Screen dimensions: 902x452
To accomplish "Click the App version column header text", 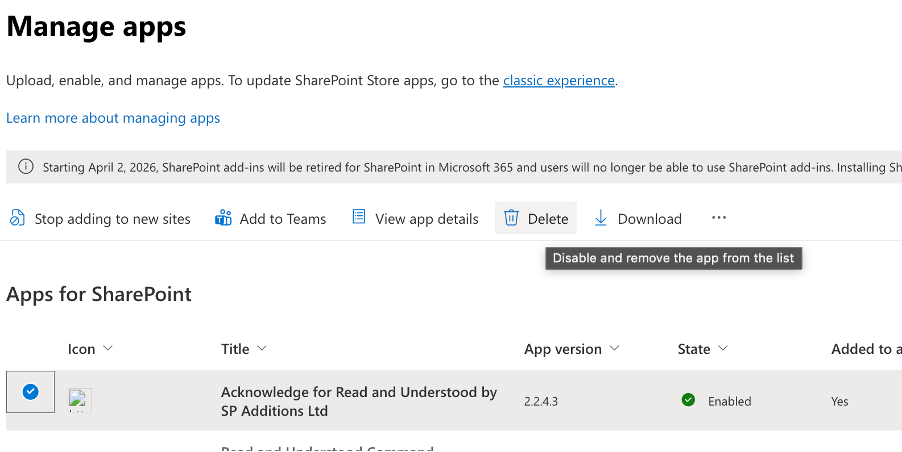I will pyautogui.click(x=563, y=350).
